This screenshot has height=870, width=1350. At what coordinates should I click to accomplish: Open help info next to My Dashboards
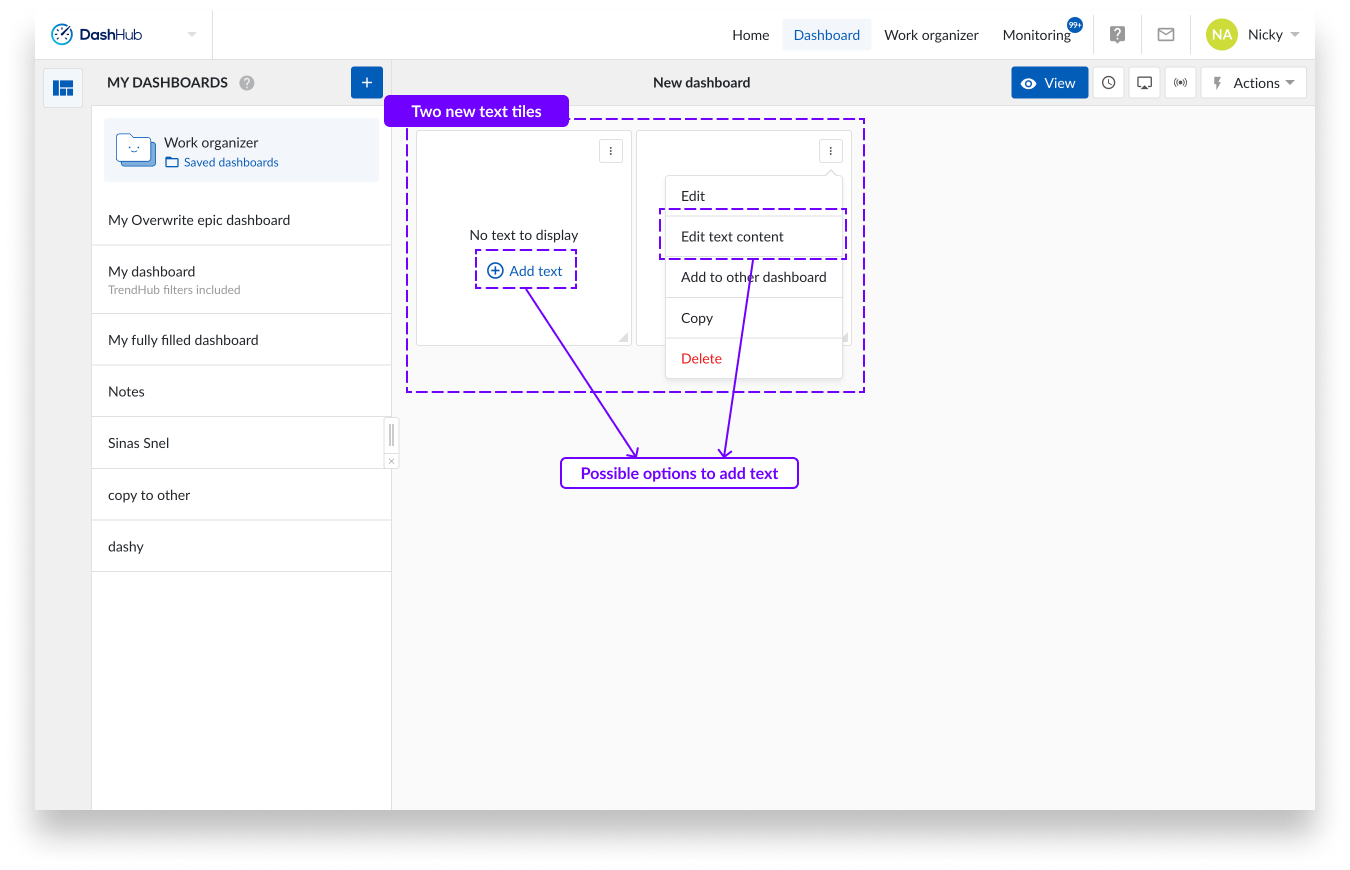point(247,83)
